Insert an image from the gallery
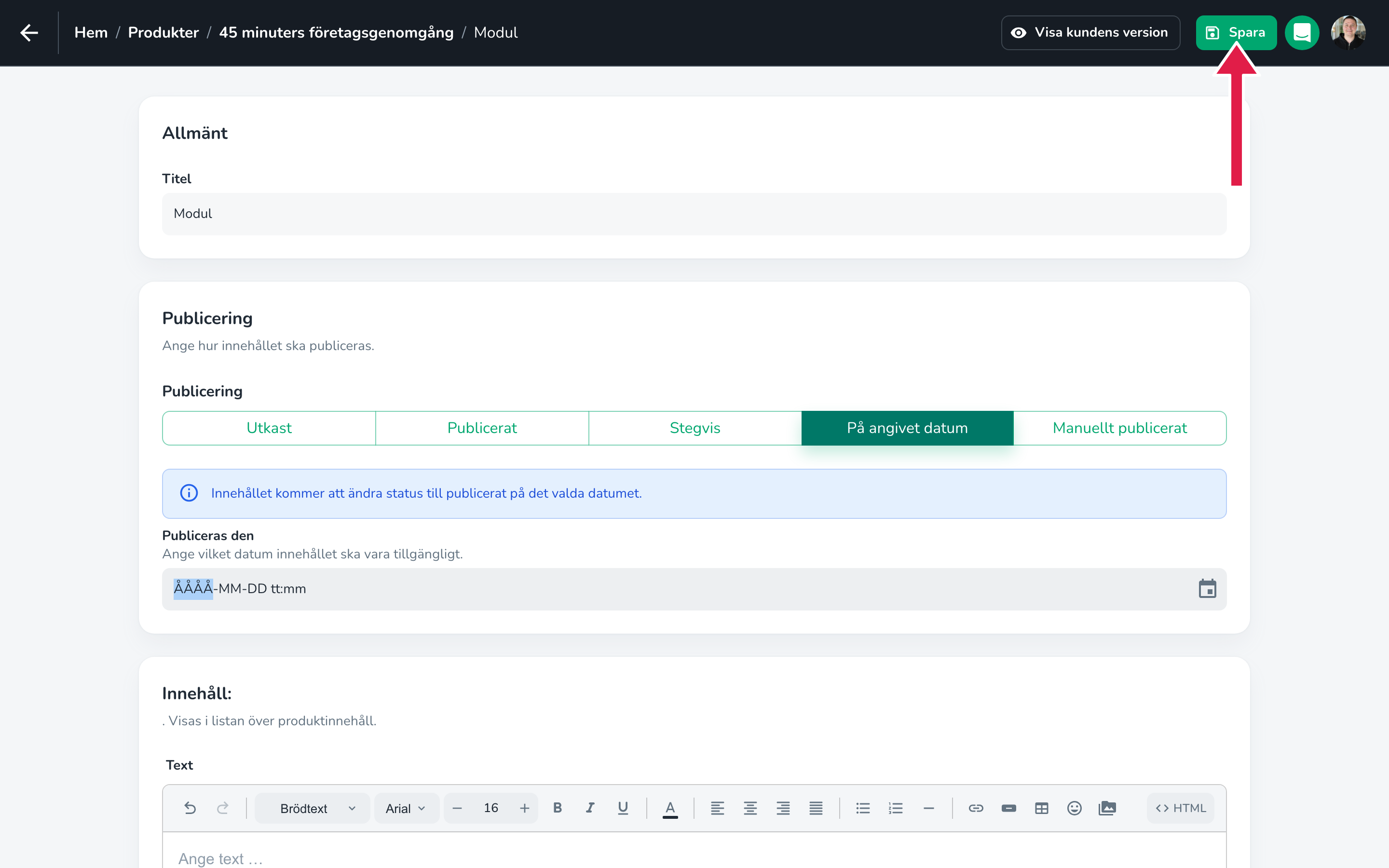 tap(1107, 808)
